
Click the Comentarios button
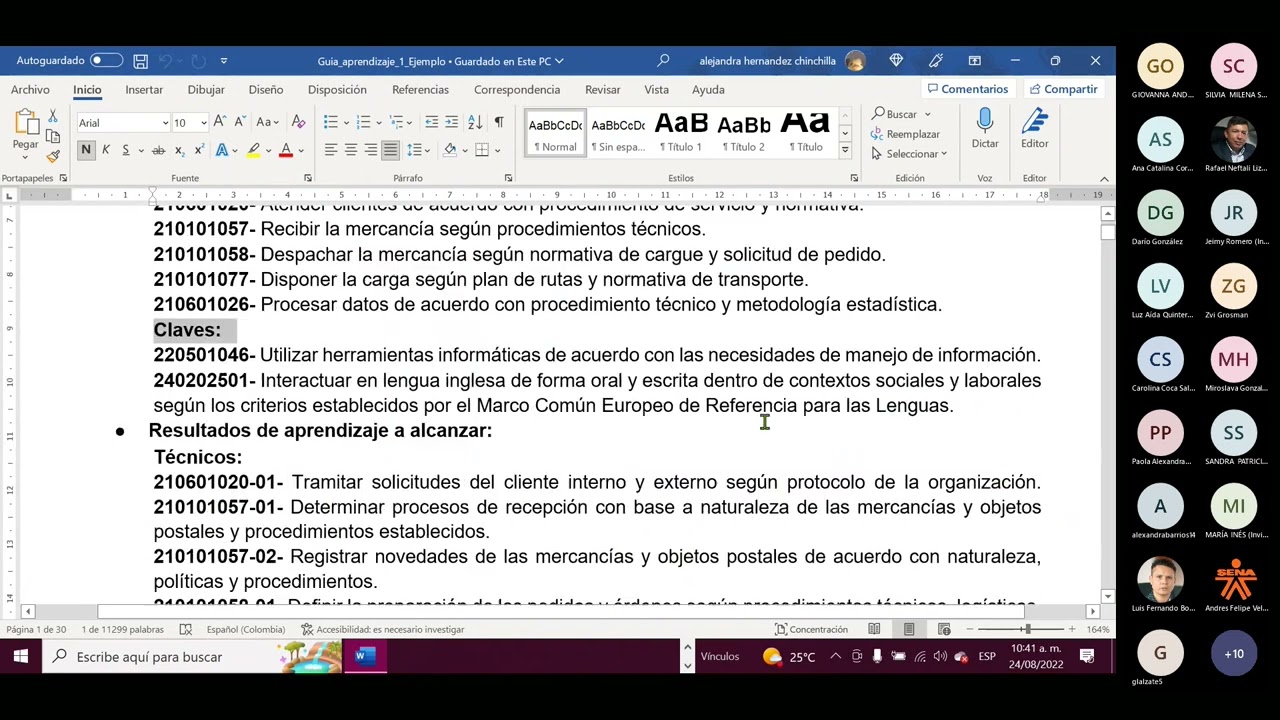pyautogui.click(x=968, y=89)
